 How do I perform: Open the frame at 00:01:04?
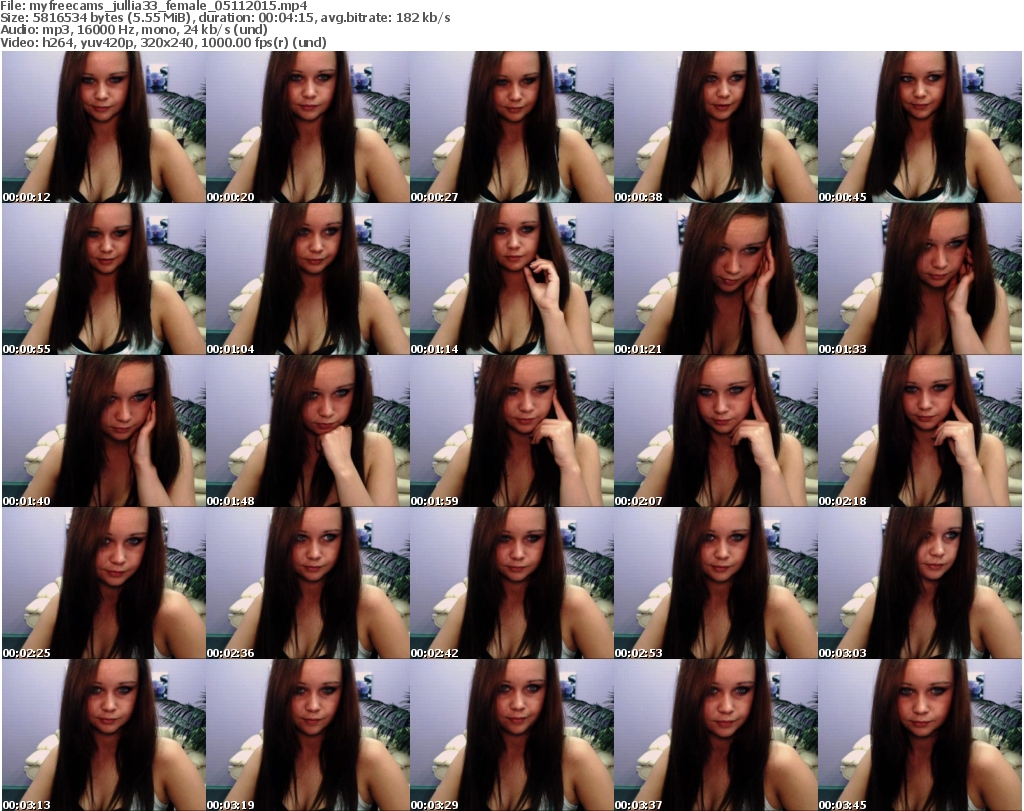tap(308, 279)
